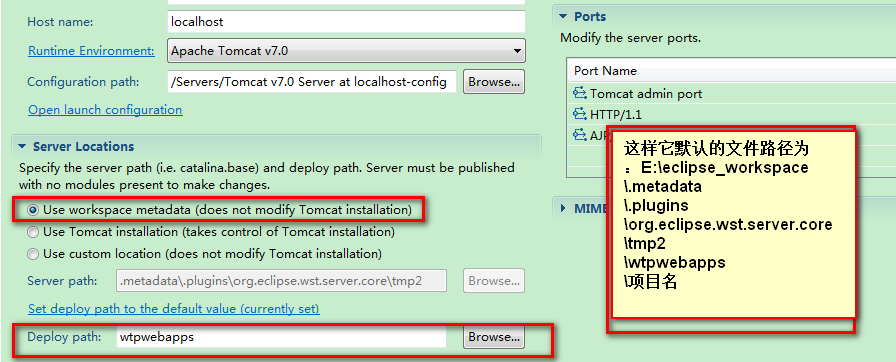This screenshot has width=896, height=362.
Task: Click Browse next to Configuration path
Action: pos(494,82)
